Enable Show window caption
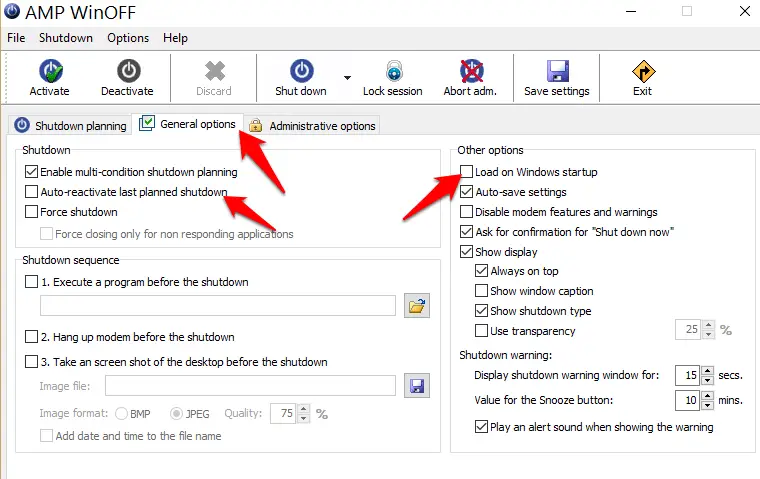The height and width of the screenshot is (479, 760). [x=481, y=290]
